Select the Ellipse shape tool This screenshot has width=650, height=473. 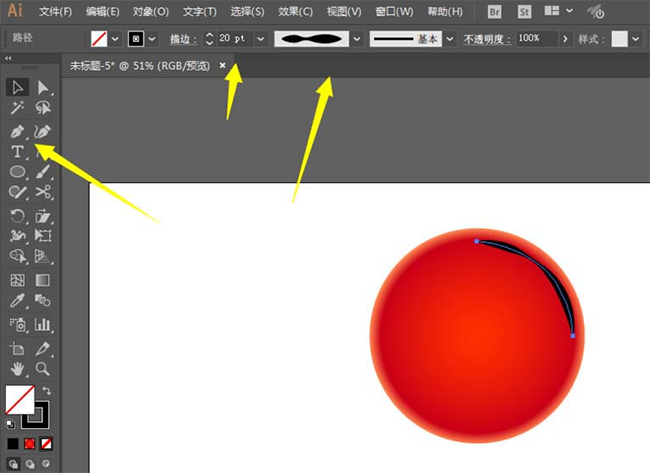[x=17, y=172]
